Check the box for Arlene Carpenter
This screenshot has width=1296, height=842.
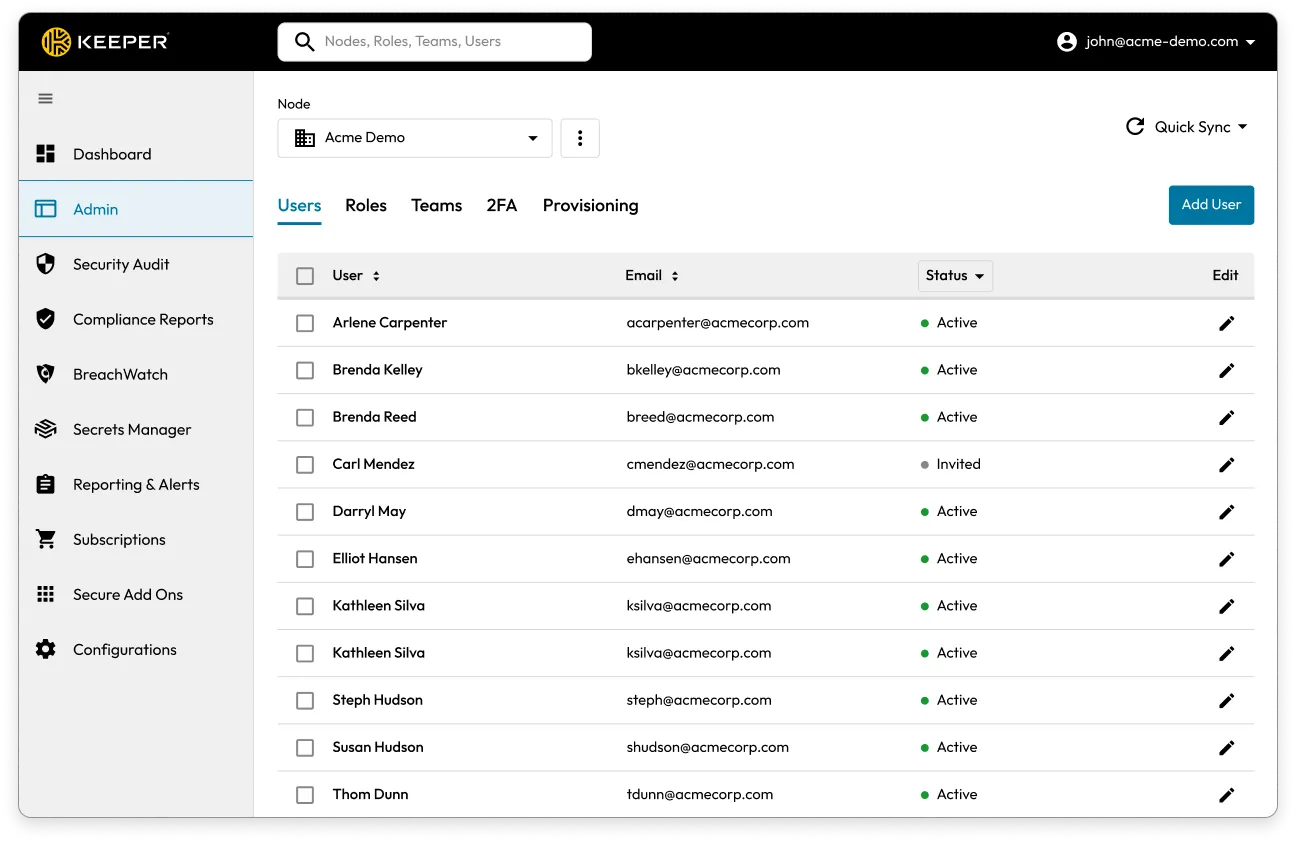click(x=305, y=323)
